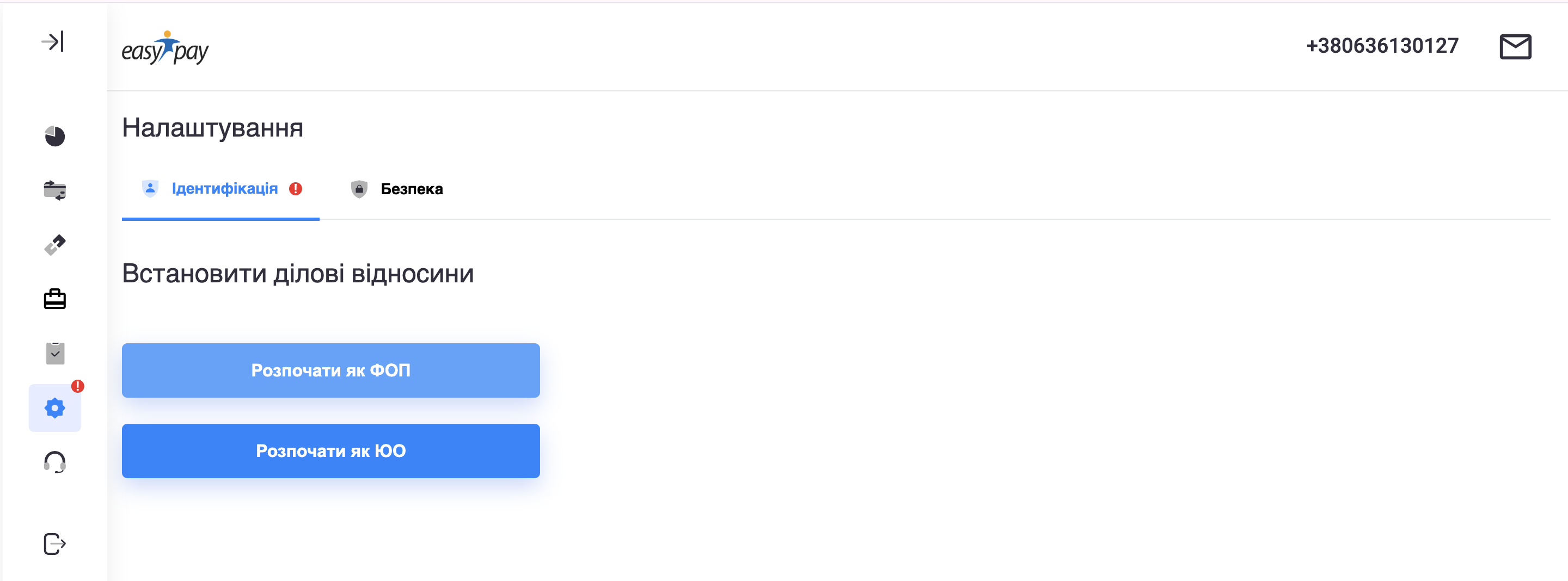The height and width of the screenshot is (581, 1568).
Task: Open the mail envelope icon
Action: (1515, 47)
